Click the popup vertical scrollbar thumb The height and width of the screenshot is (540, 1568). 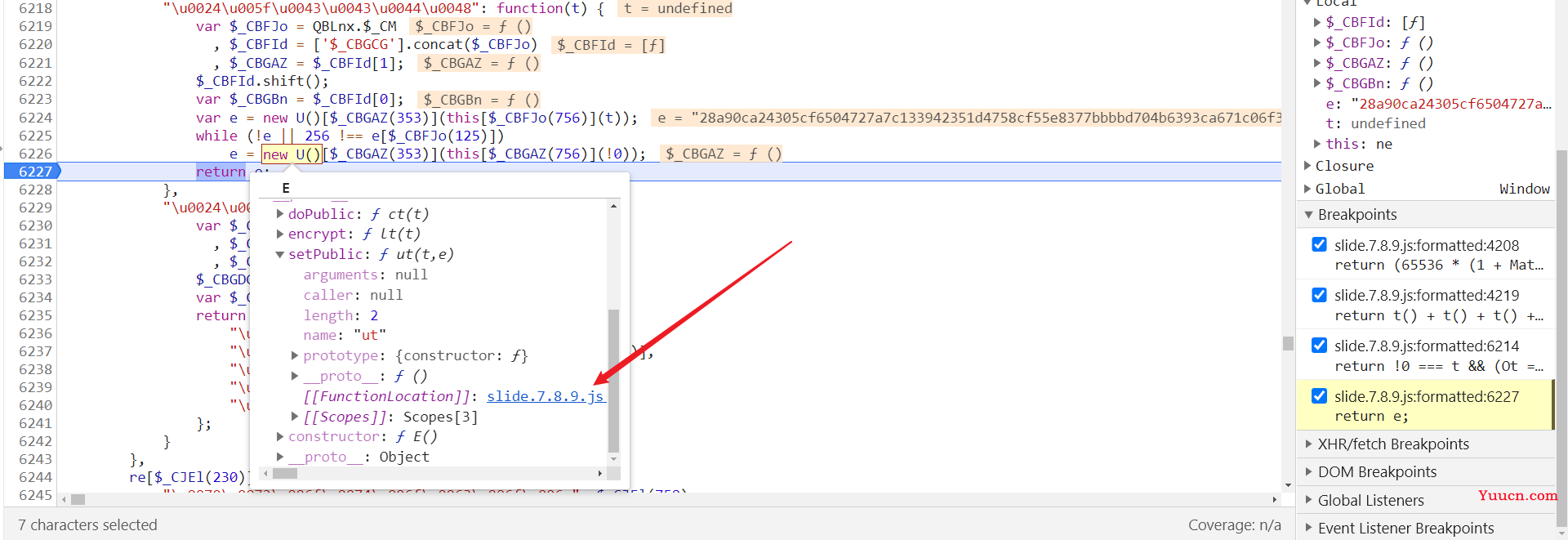[613, 380]
